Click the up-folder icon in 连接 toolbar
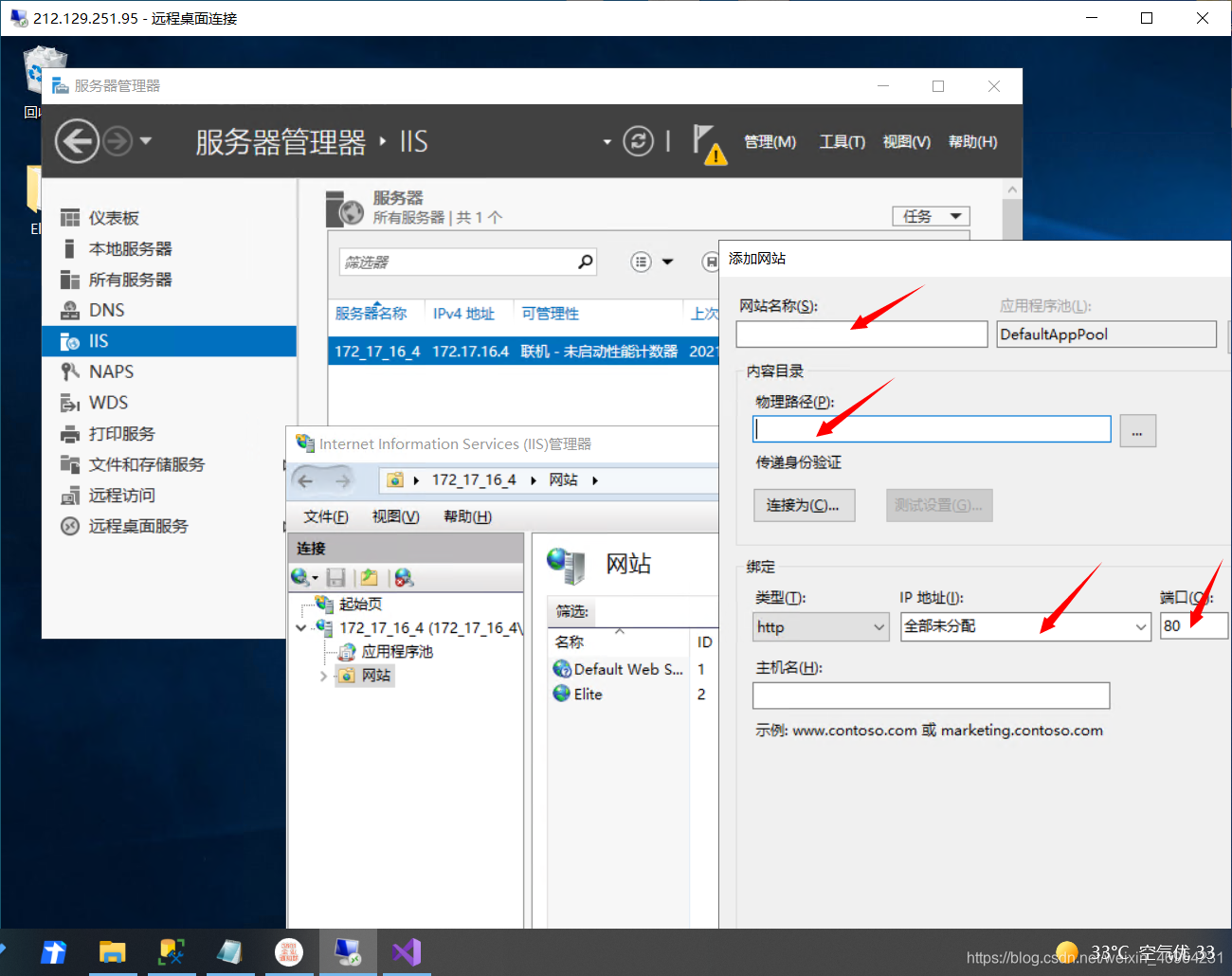 point(370,577)
